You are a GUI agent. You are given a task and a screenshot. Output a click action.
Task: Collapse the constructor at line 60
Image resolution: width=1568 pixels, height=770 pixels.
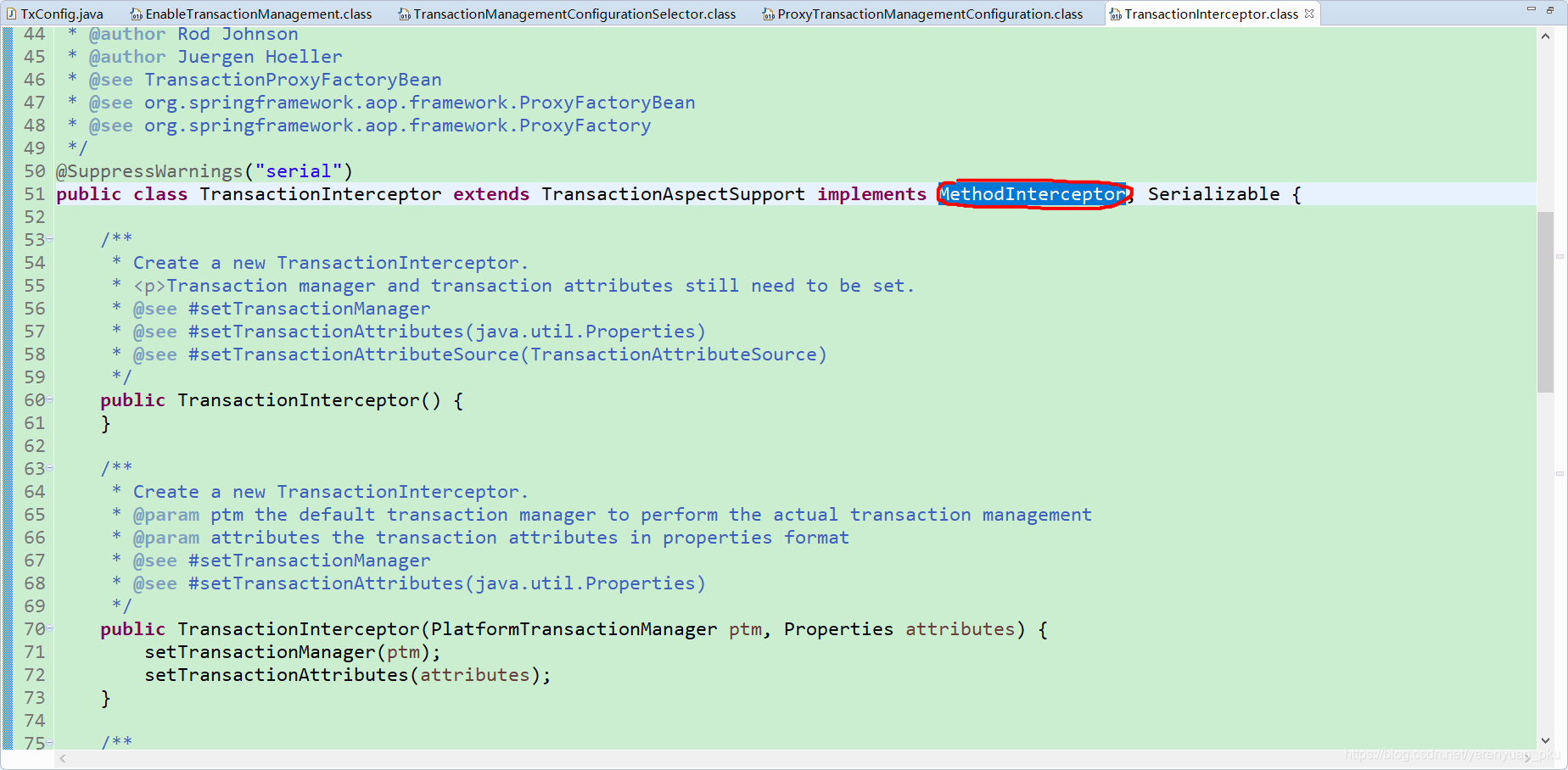50,399
